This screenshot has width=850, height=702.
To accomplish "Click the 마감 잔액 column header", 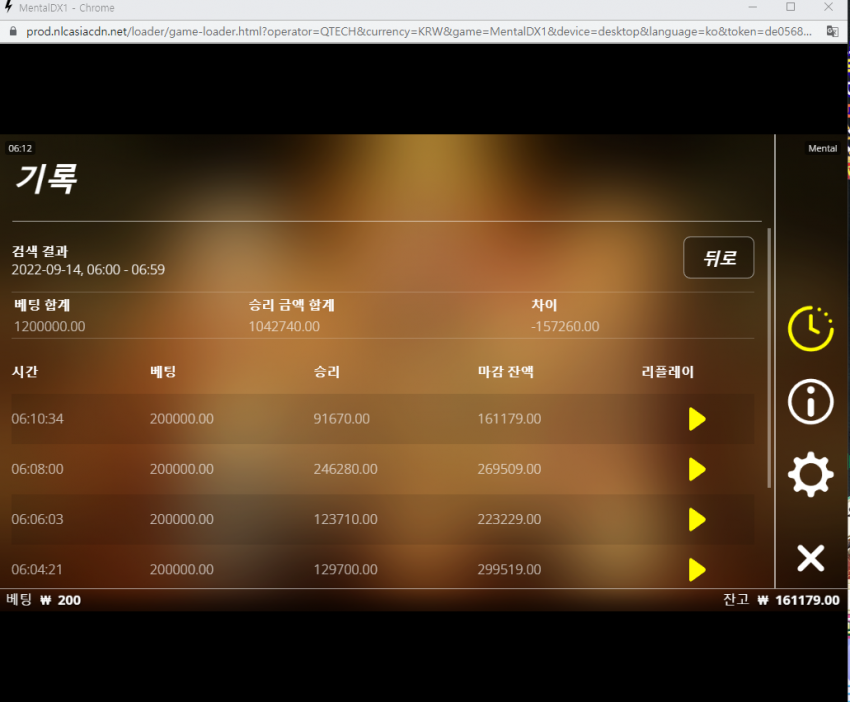I will 506,372.
